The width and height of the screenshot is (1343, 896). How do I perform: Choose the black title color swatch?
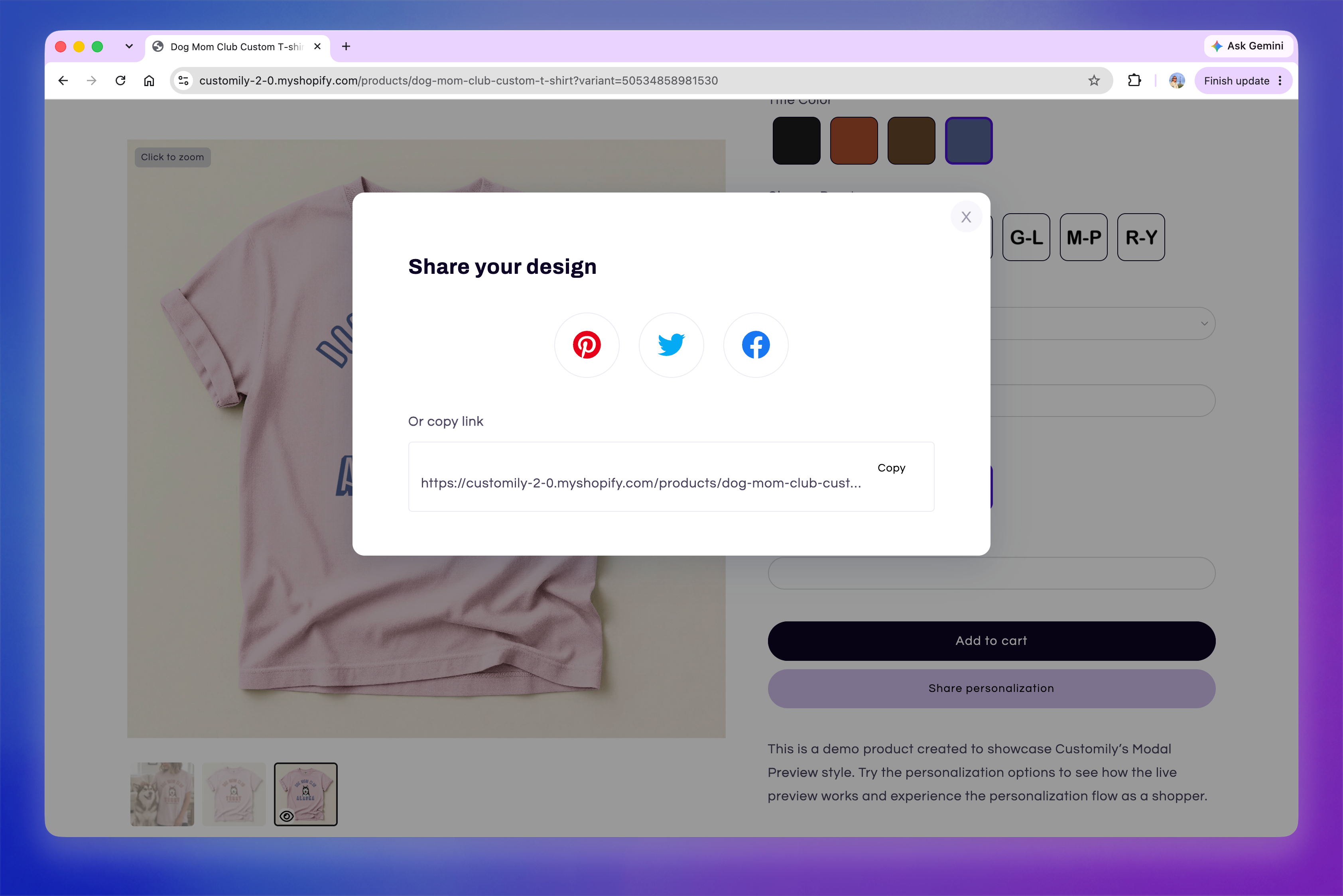tap(796, 141)
